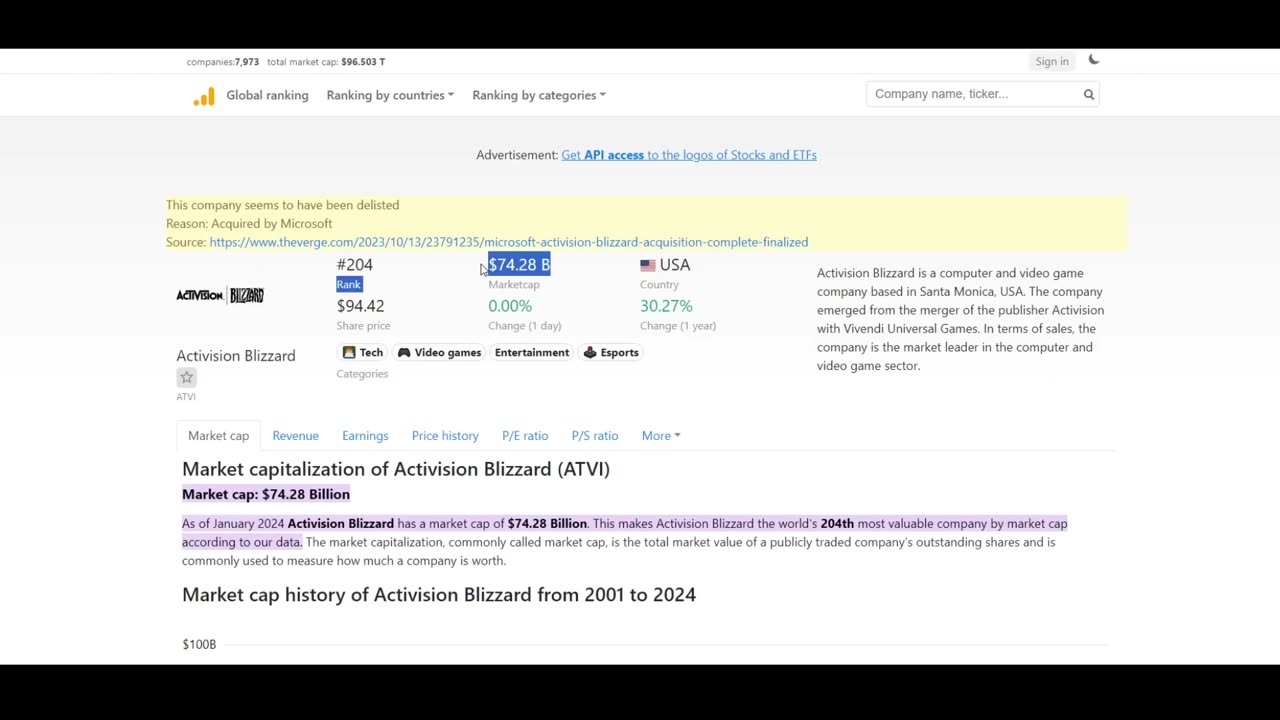Expand Ranking by categories dropdown
The width and height of the screenshot is (1280, 720).
[x=539, y=95]
